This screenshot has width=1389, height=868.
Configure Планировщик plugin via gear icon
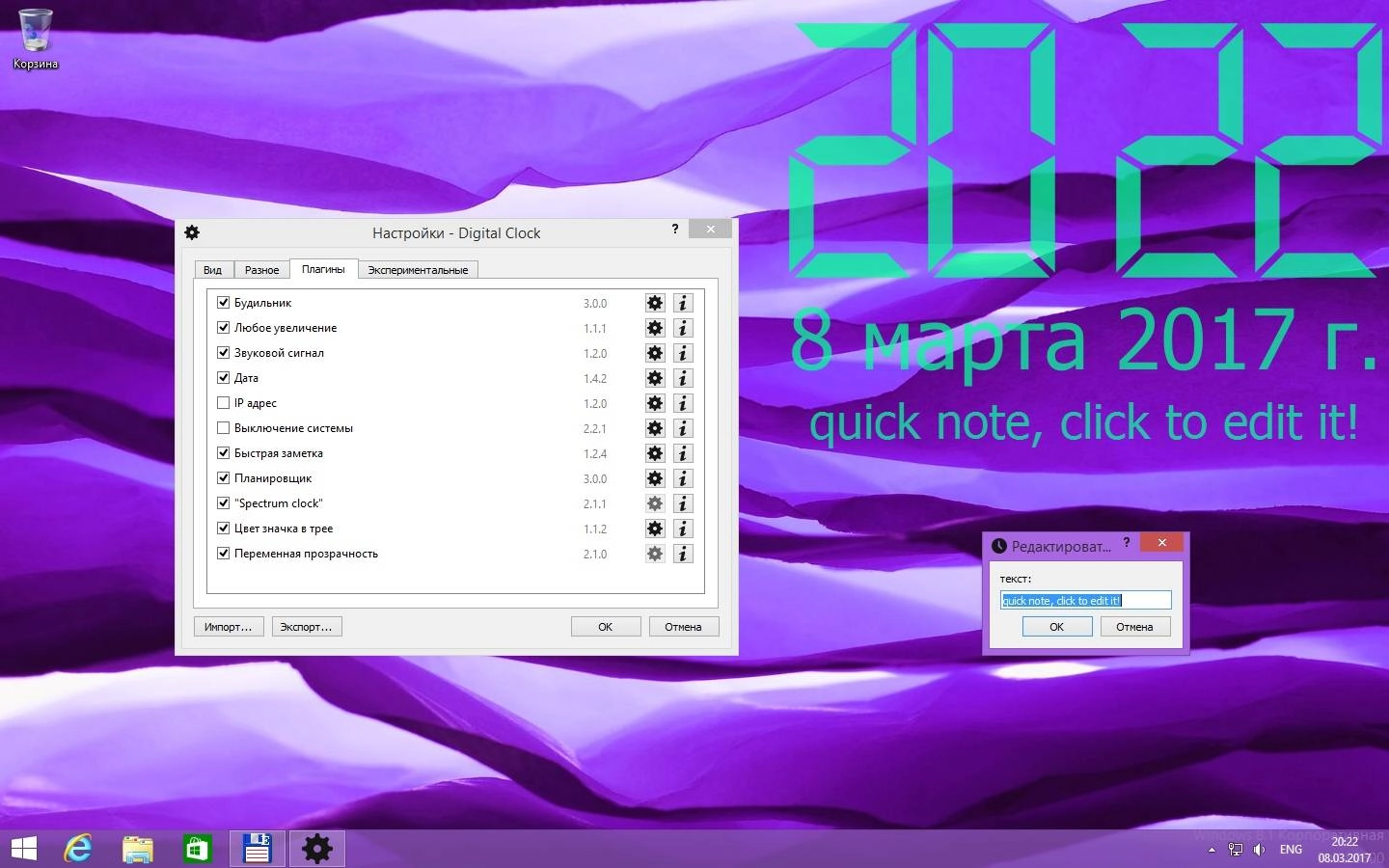(655, 478)
